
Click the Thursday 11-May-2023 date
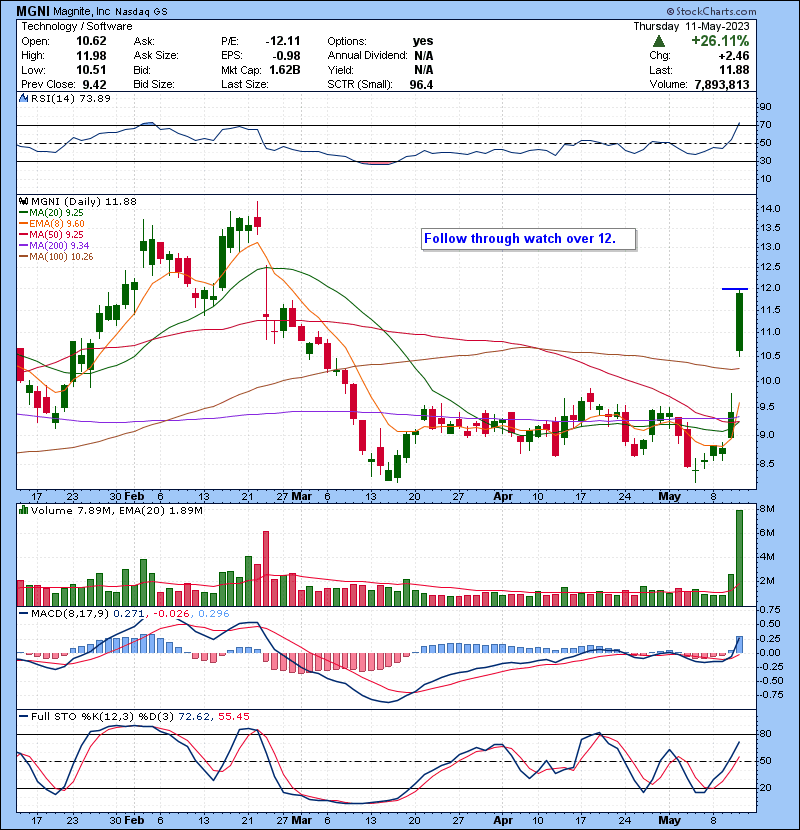coord(691,26)
